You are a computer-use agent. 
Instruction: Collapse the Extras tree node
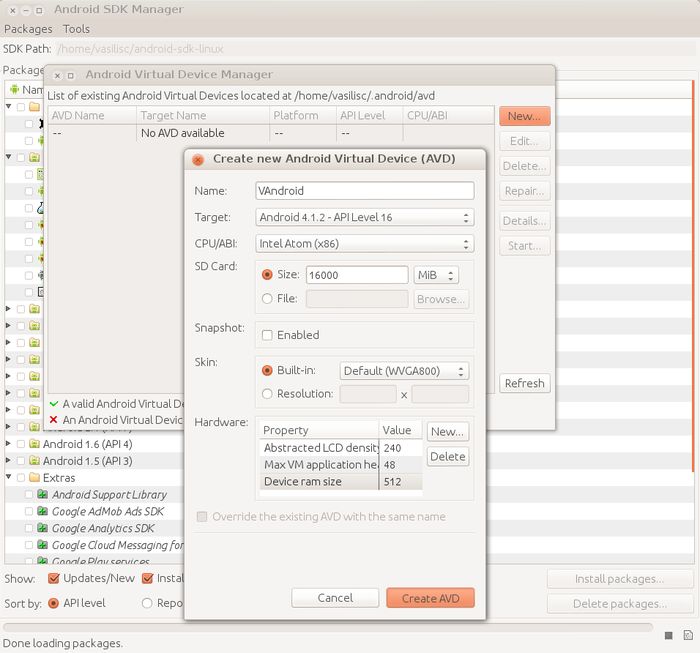[8, 477]
